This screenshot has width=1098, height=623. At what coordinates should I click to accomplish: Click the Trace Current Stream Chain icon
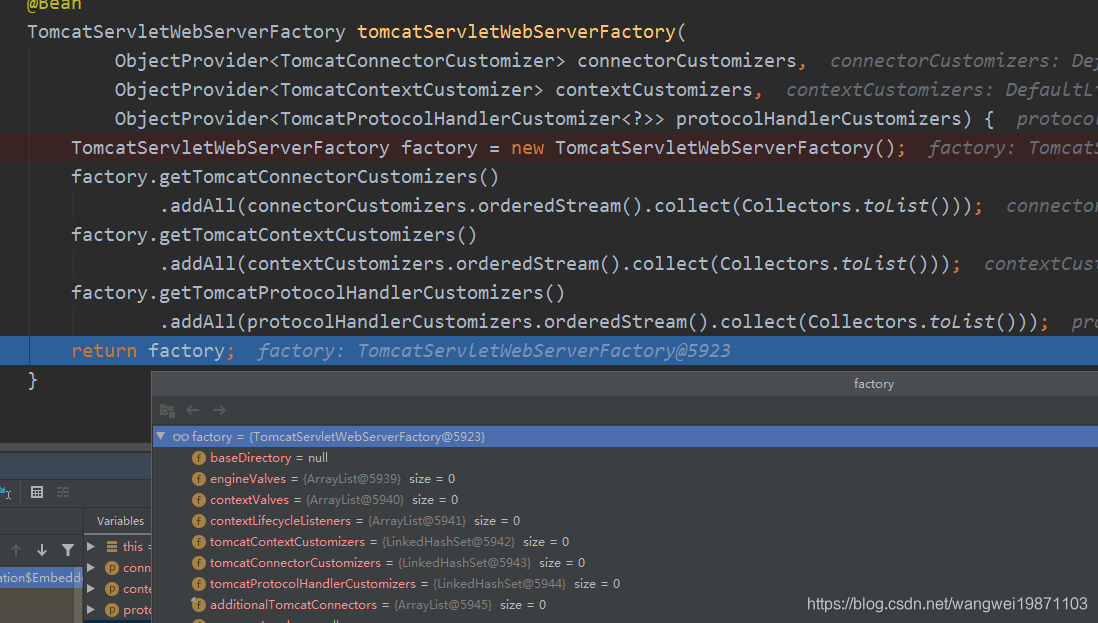[x=63, y=492]
